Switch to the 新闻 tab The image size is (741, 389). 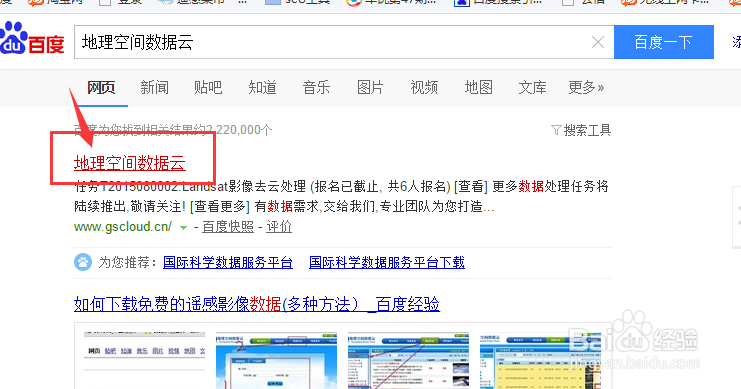[155, 87]
